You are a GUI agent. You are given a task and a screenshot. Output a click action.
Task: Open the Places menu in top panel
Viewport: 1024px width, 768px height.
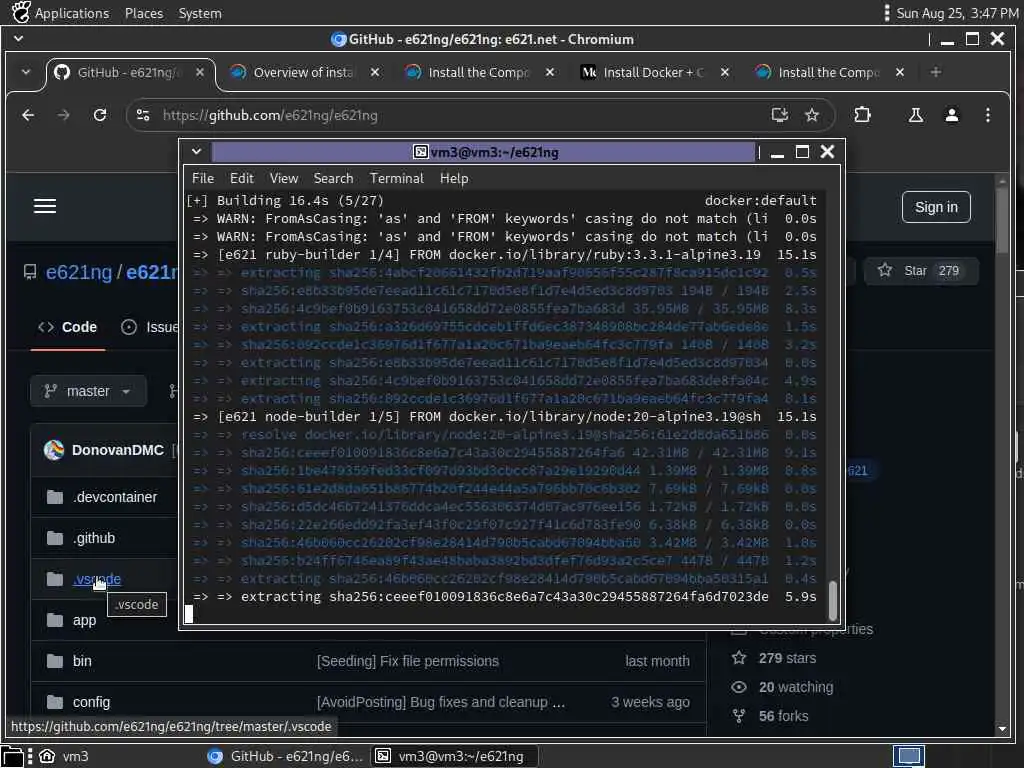144,13
